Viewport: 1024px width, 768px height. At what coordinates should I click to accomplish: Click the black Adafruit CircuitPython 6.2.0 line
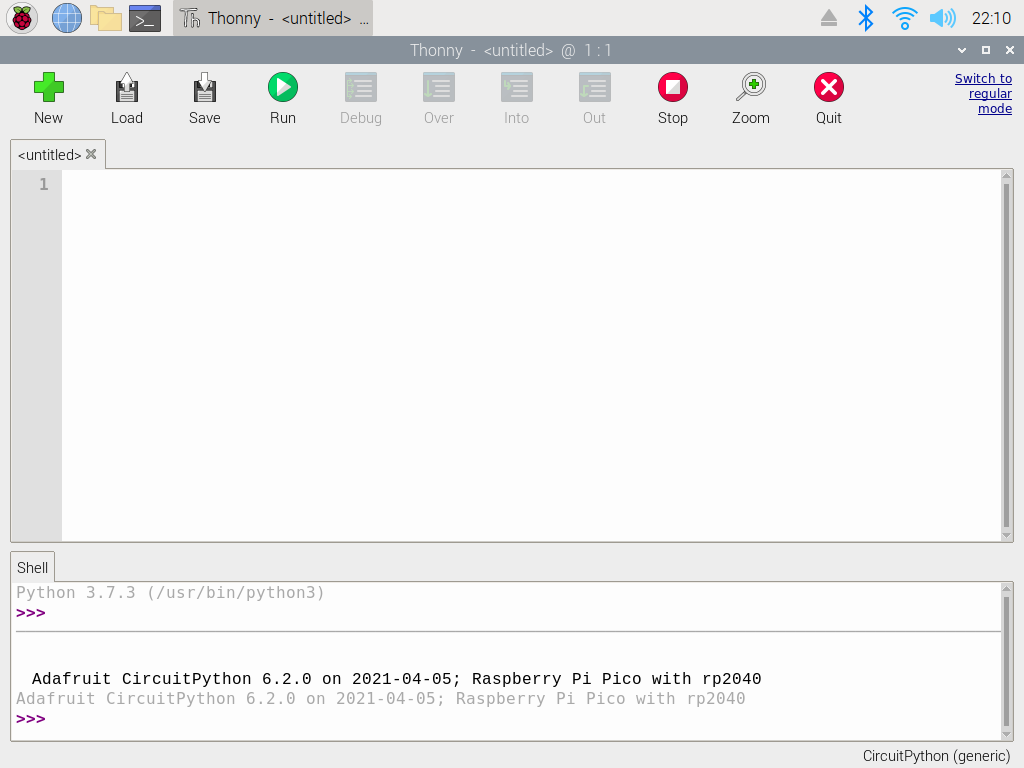coord(396,679)
